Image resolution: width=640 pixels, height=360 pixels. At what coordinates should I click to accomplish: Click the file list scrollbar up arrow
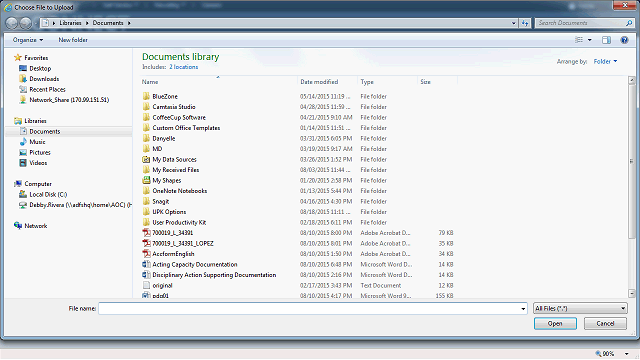point(631,80)
